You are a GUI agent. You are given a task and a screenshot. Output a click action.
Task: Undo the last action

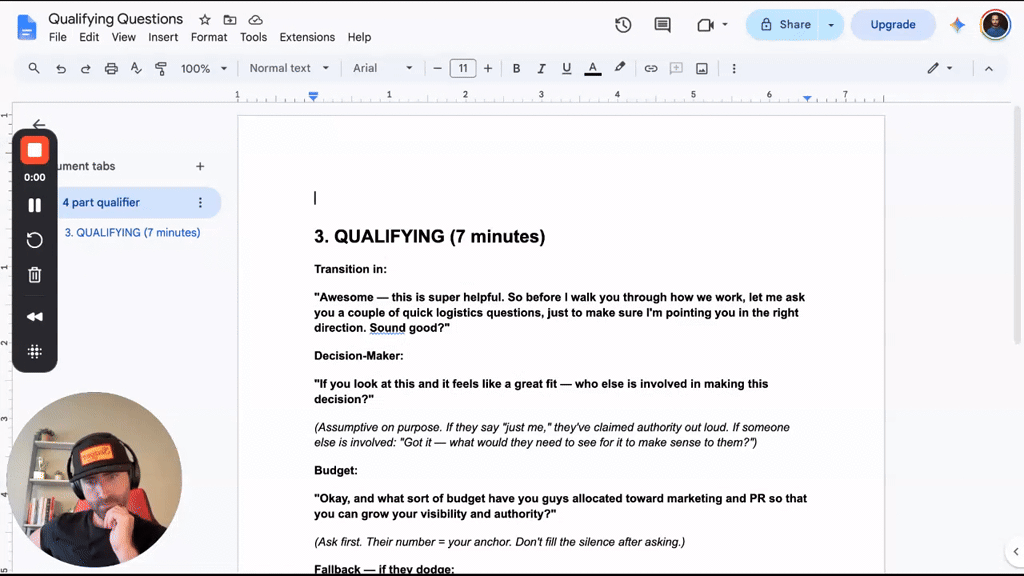(61, 68)
